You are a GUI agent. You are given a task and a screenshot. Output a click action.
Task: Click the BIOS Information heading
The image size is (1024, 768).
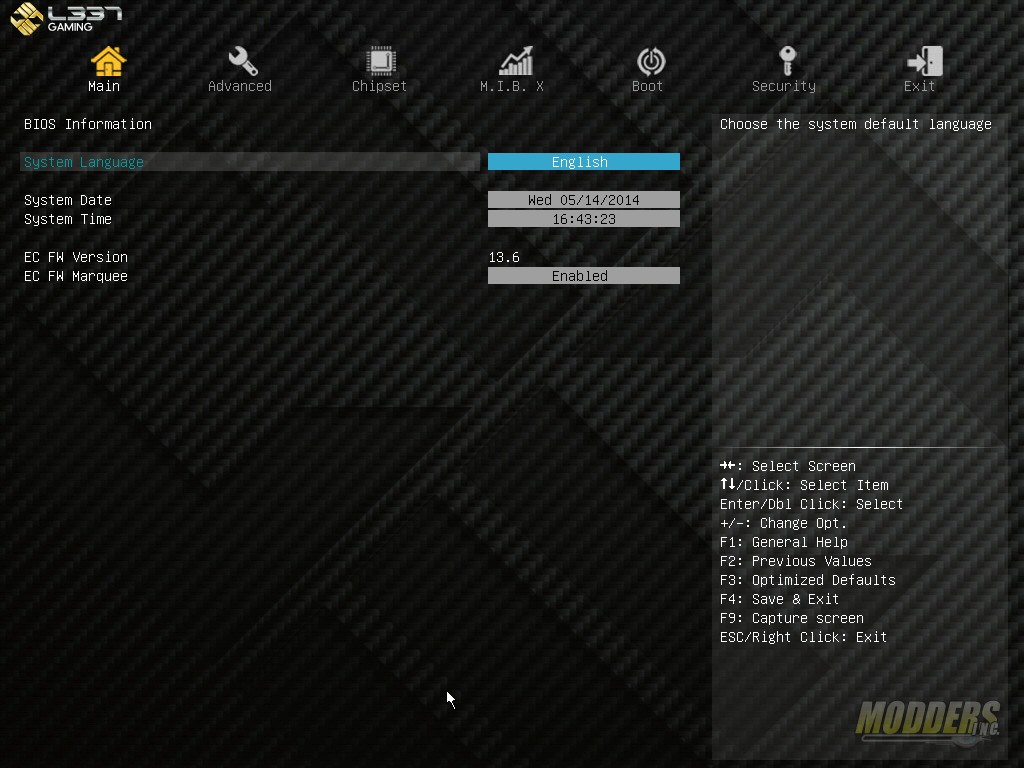click(88, 124)
